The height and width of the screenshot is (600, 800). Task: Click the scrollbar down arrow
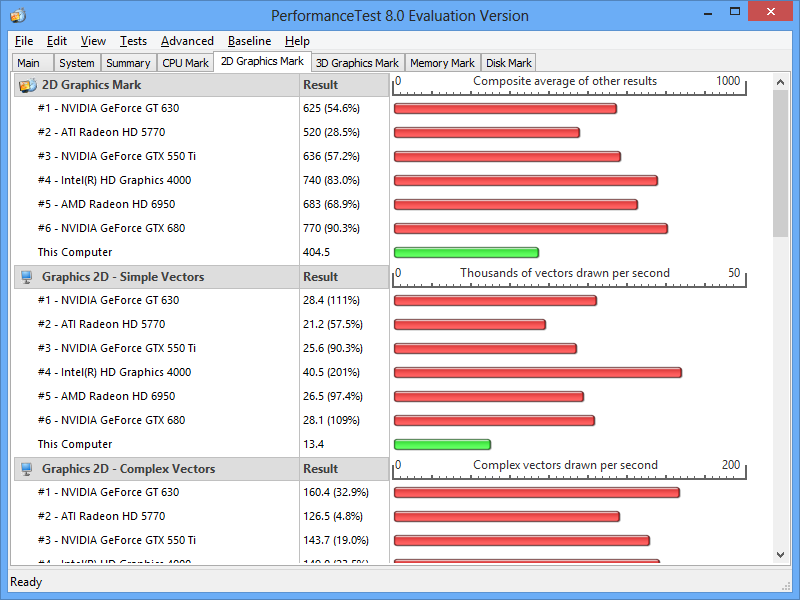click(780, 555)
